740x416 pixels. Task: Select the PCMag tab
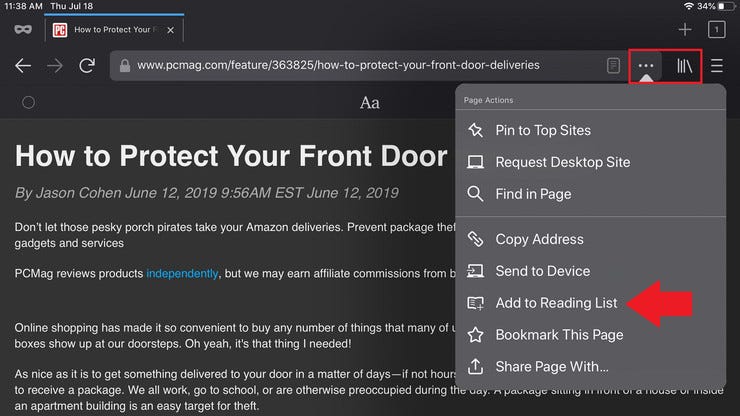(114, 30)
